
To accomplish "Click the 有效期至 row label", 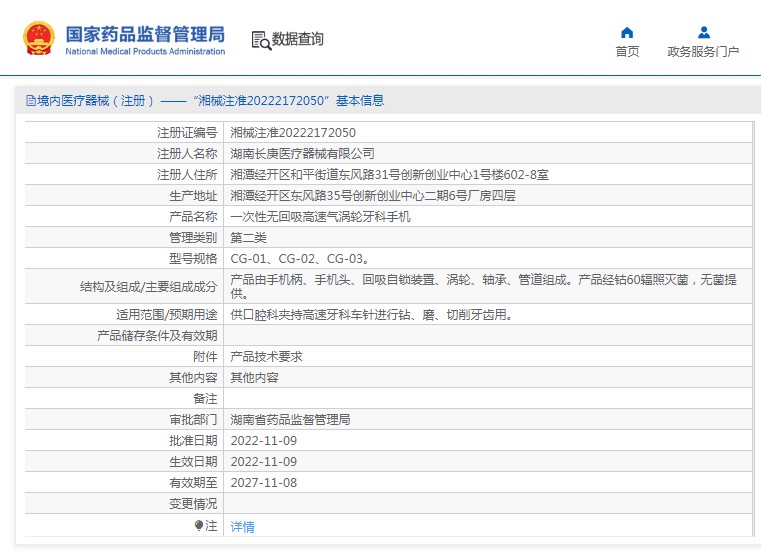I will tap(193, 483).
